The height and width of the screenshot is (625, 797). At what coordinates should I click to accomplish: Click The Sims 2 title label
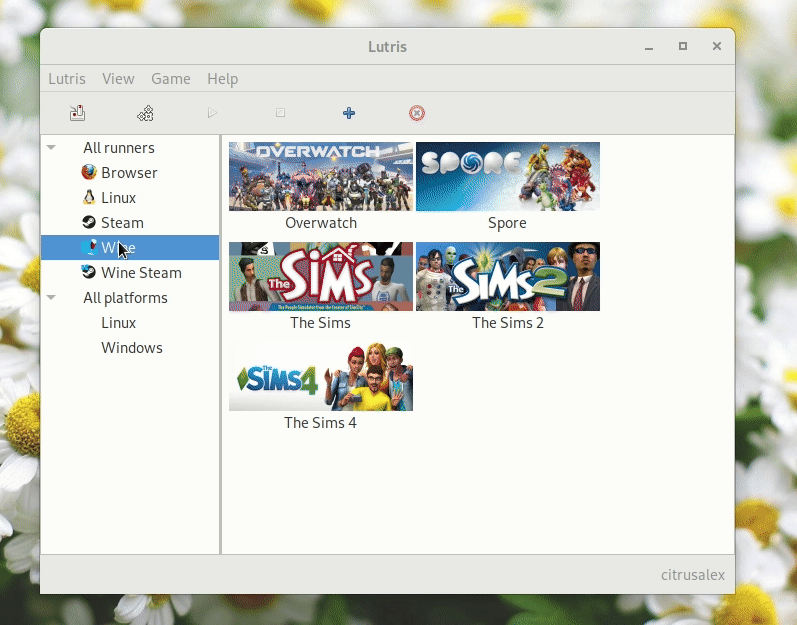pyautogui.click(x=508, y=323)
